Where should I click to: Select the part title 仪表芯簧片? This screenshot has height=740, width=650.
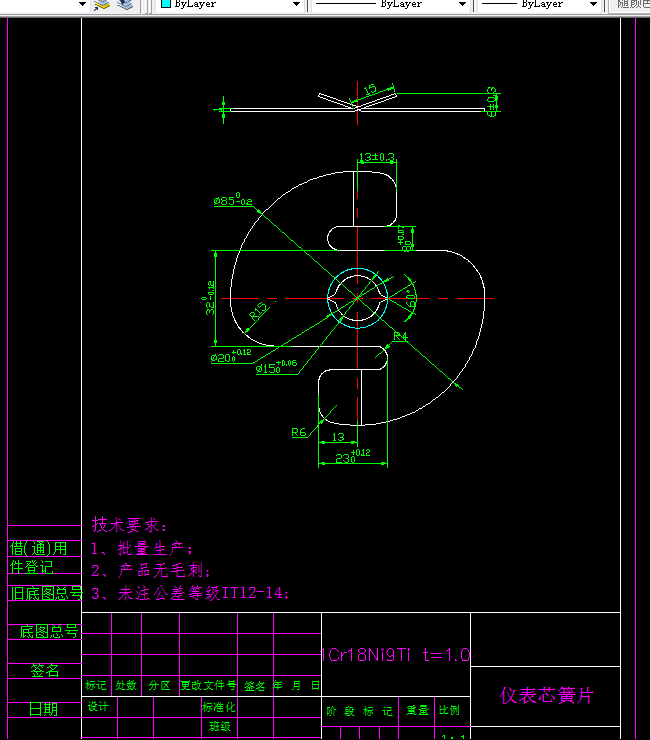tap(546, 696)
